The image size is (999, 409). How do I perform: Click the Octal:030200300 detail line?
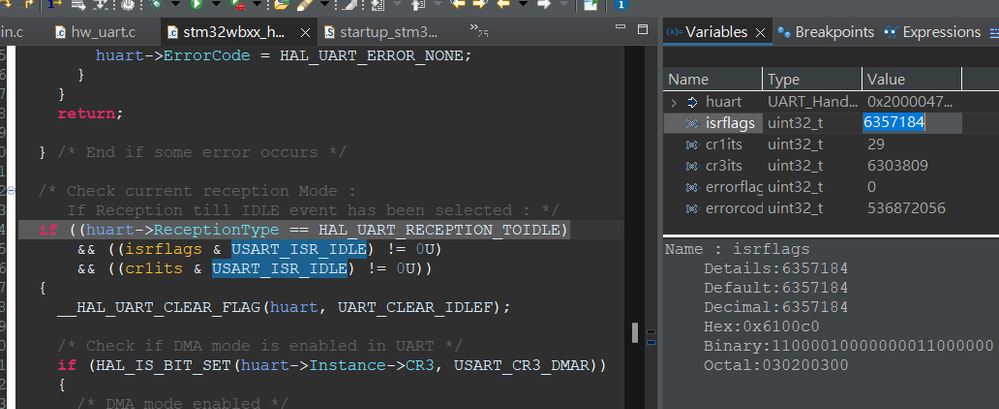click(775, 365)
